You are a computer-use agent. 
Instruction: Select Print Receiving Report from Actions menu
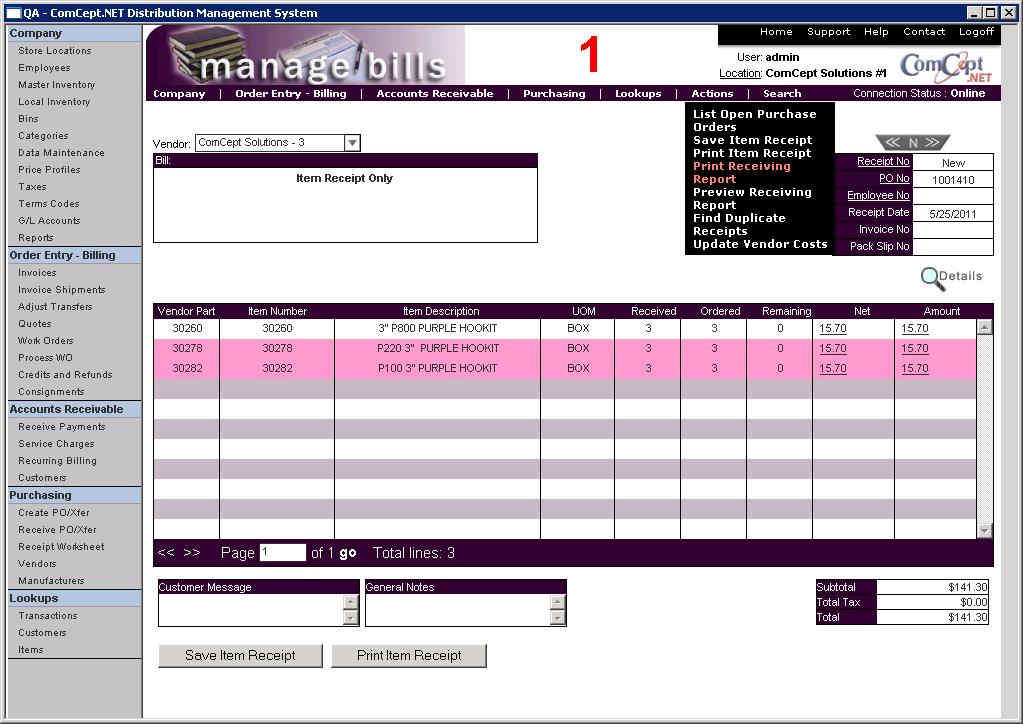741,172
